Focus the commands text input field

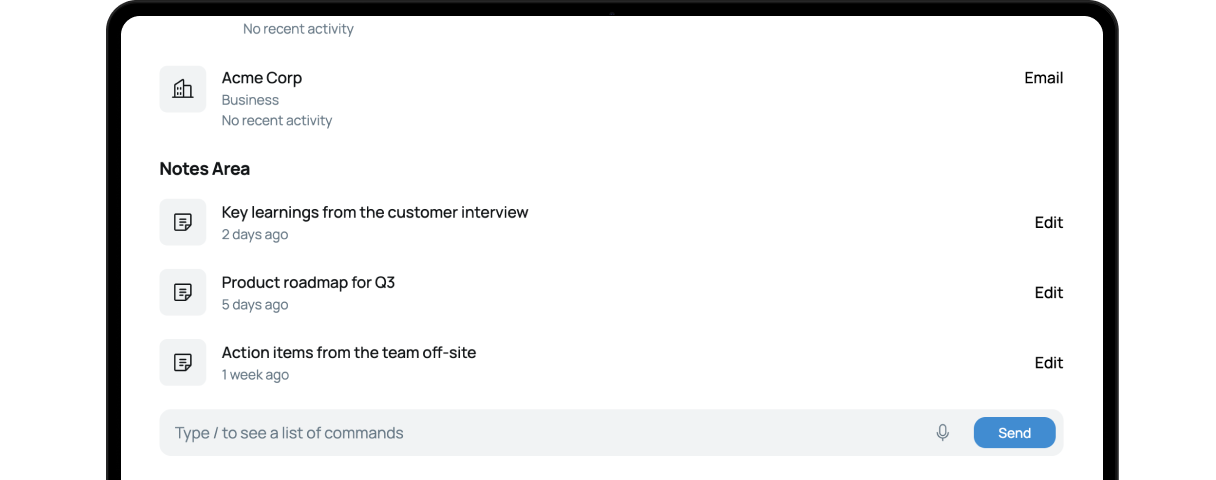[x=545, y=433]
